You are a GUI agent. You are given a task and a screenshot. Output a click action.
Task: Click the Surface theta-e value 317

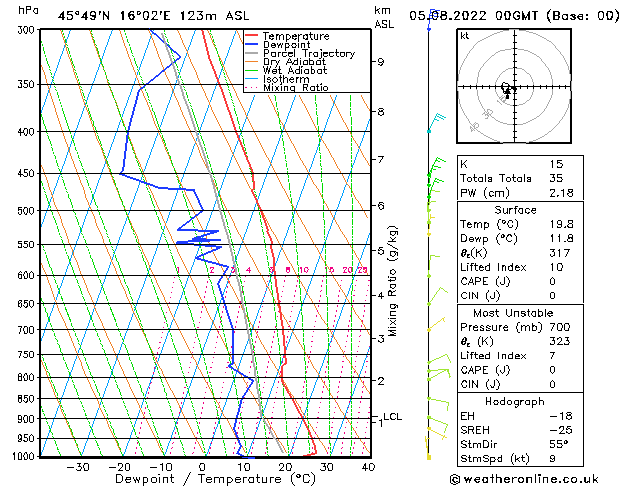pos(560,253)
